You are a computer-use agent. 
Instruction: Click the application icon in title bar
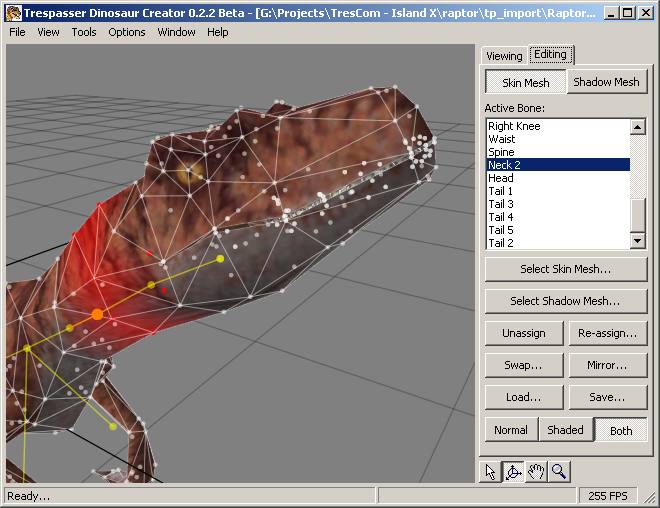pos(14,13)
